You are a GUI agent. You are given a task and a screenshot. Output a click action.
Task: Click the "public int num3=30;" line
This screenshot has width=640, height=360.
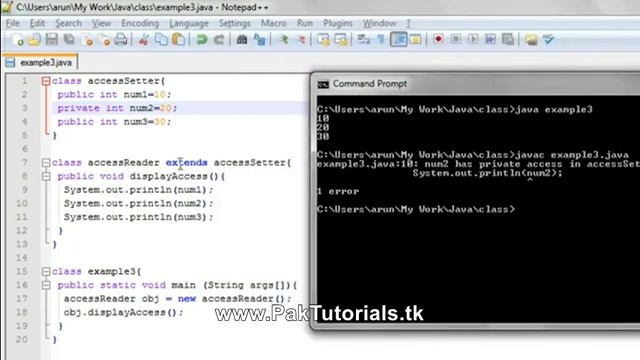pyautogui.click(x=114, y=122)
